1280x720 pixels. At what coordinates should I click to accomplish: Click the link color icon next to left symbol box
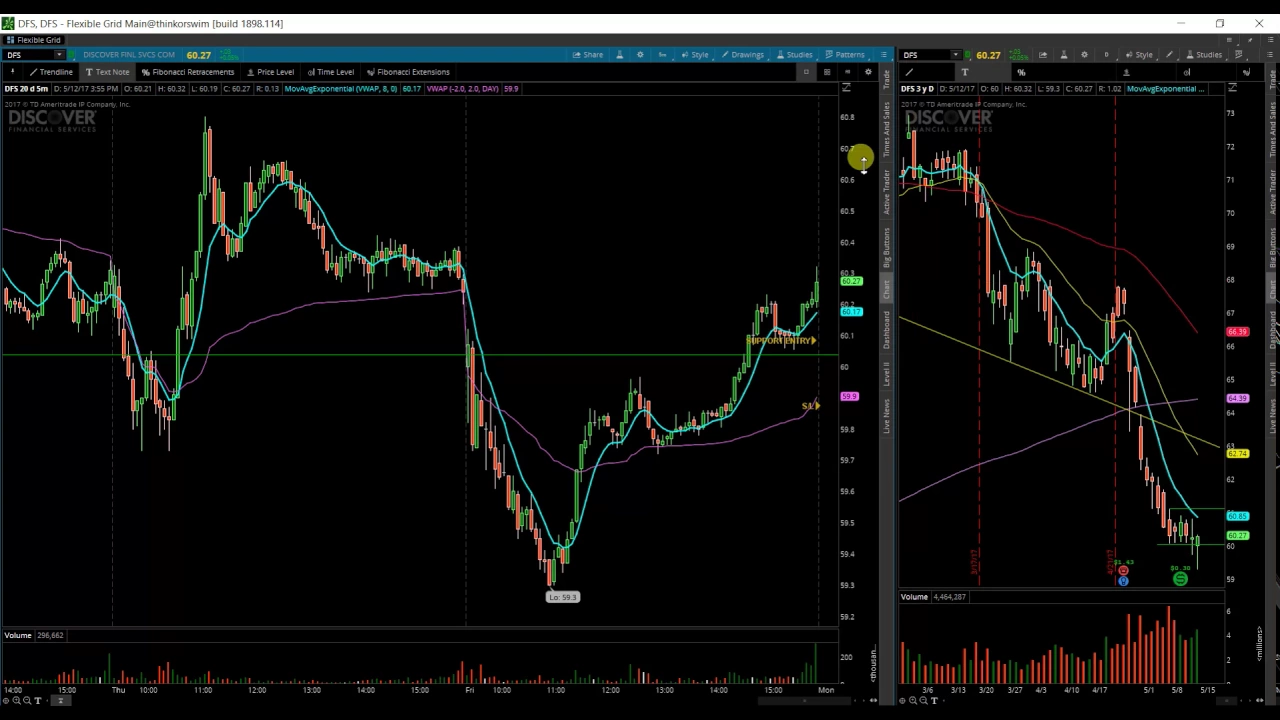point(72,55)
